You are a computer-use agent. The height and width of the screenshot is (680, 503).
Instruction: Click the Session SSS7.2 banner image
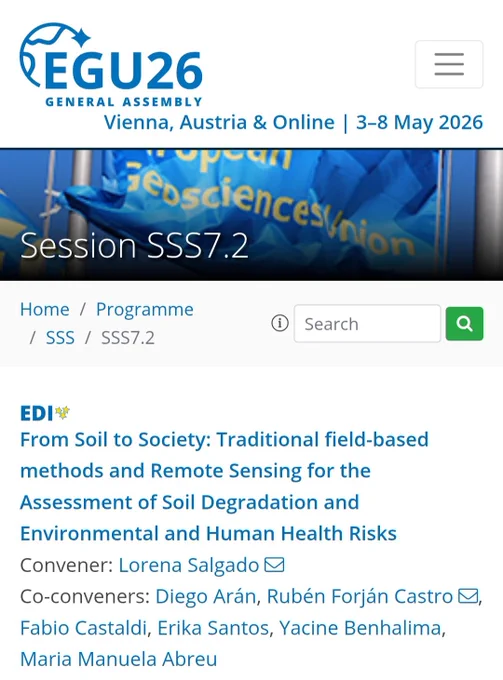[x=252, y=215]
